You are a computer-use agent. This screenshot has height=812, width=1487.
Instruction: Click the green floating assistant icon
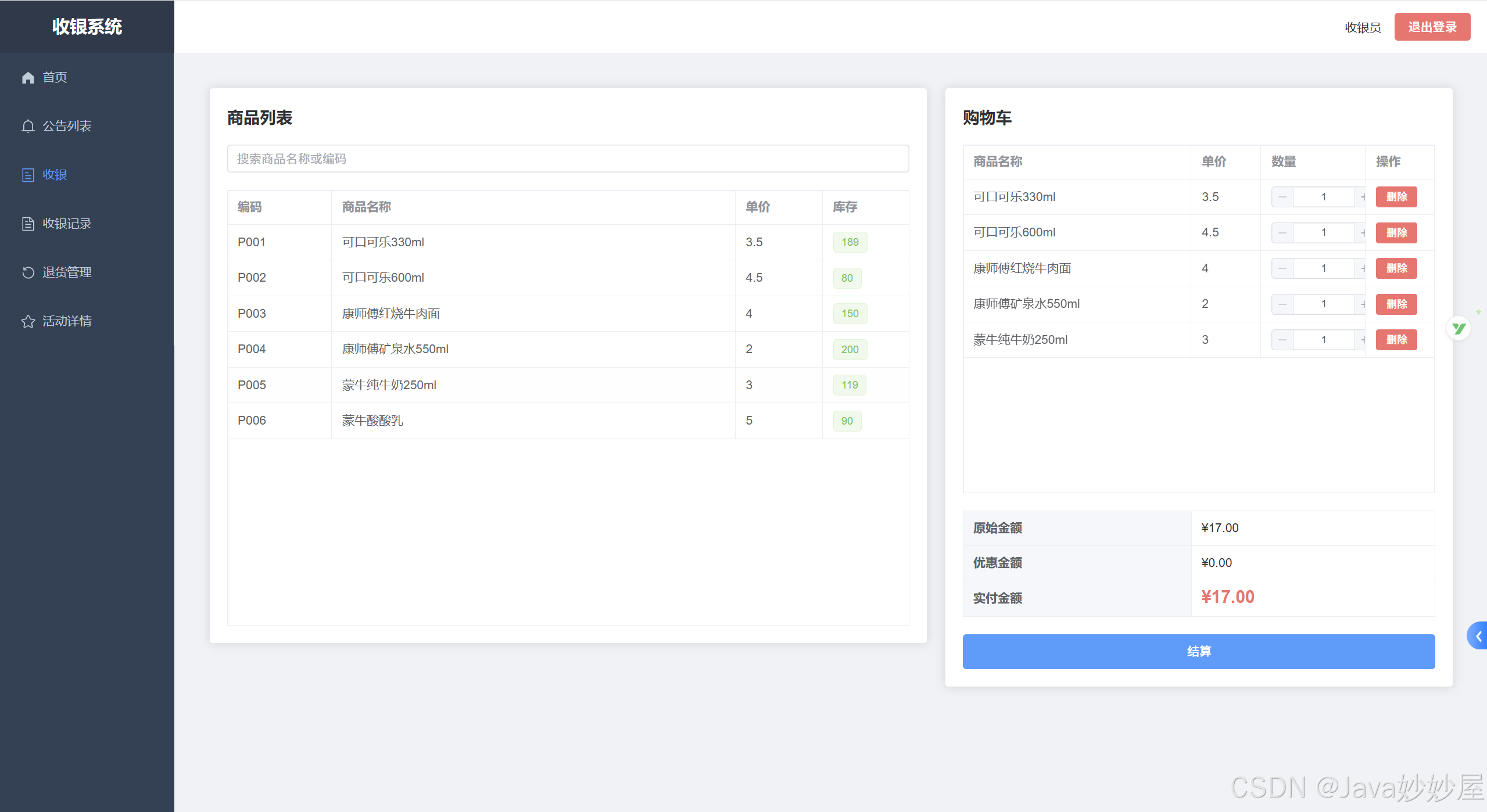(1458, 329)
